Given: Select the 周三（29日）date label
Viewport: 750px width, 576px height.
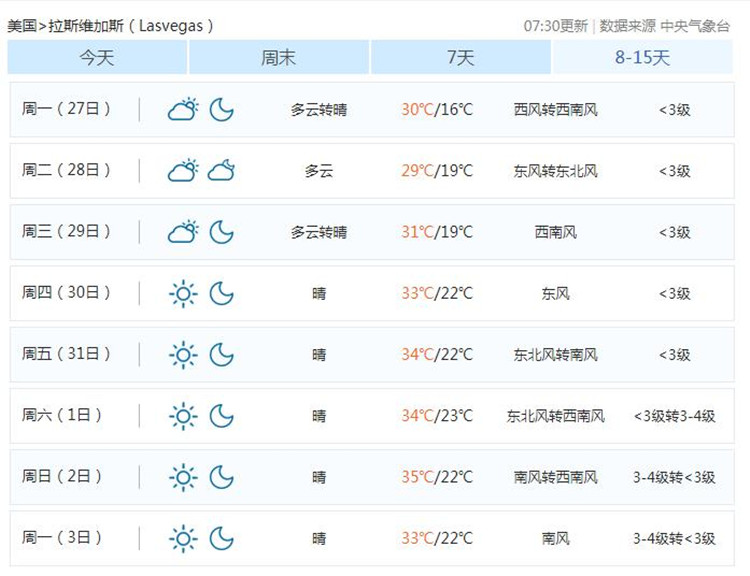Looking at the screenshot, I should pyautogui.click(x=66, y=231).
